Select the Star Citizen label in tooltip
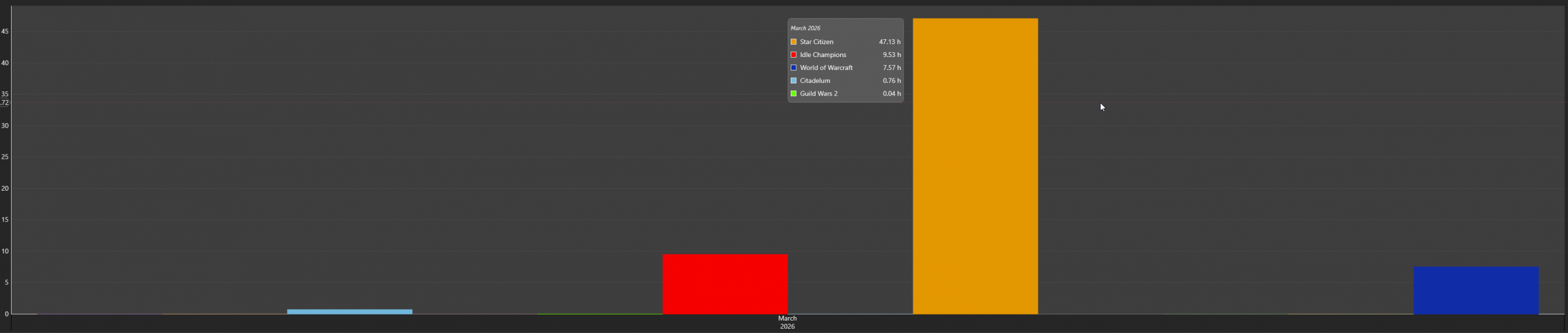1568x333 pixels. point(816,42)
